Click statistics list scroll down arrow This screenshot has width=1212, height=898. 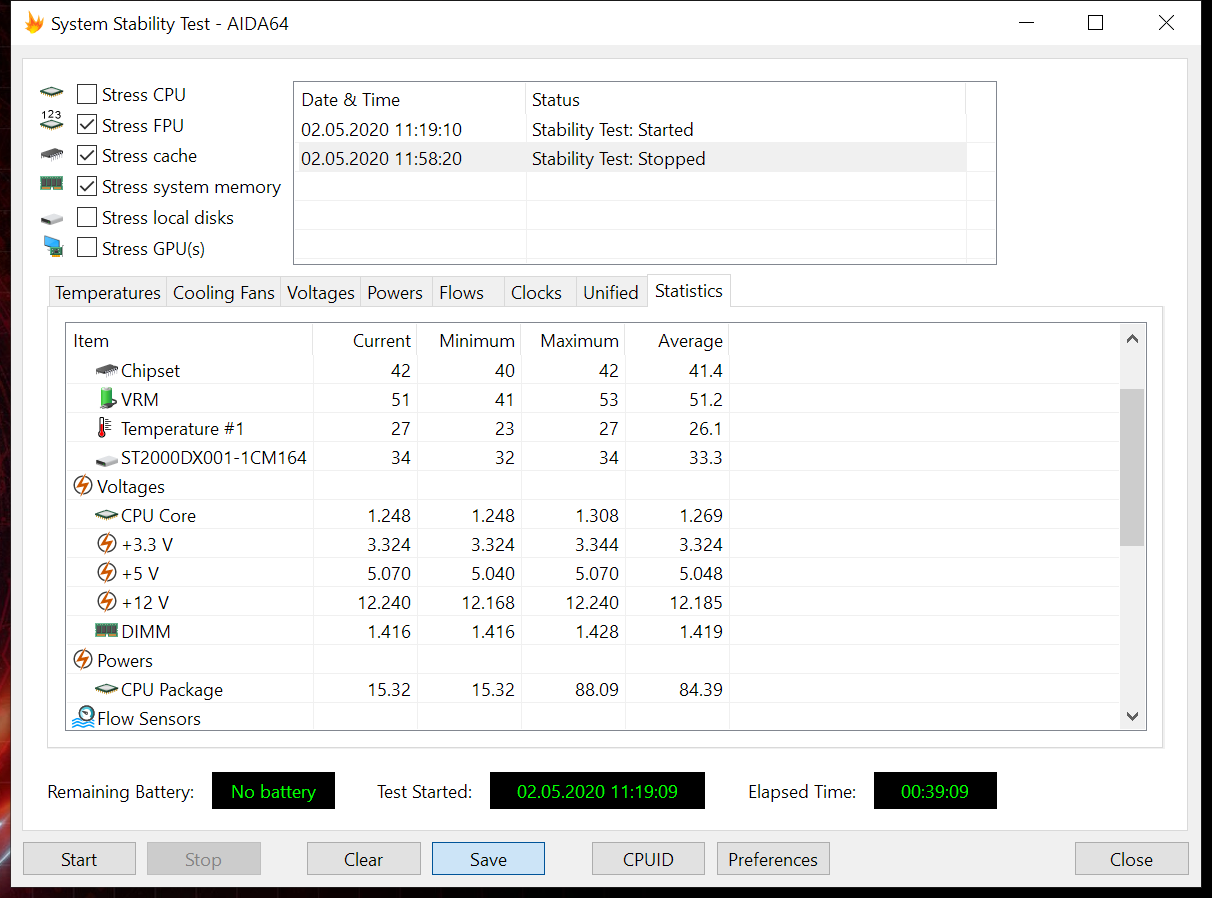pyautogui.click(x=1132, y=716)
